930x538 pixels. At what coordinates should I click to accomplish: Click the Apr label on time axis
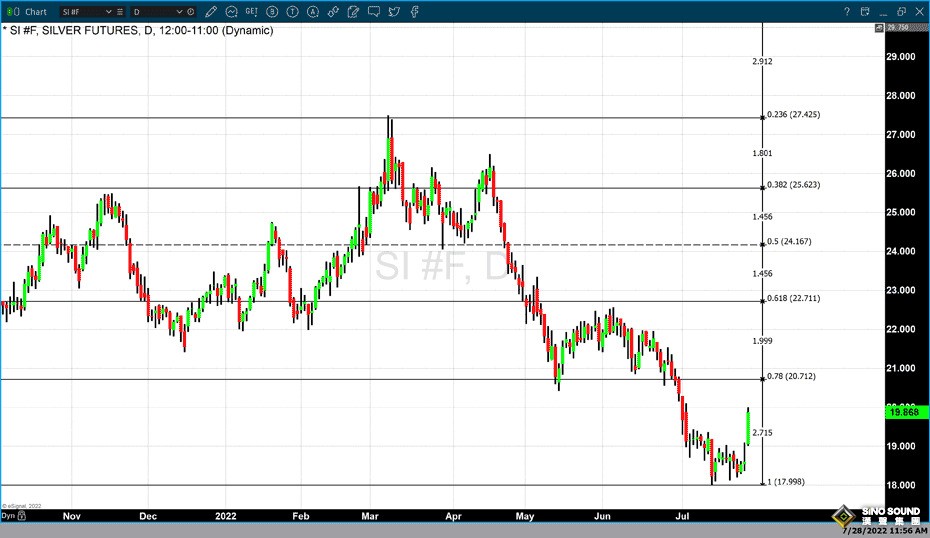click(453, 516)
